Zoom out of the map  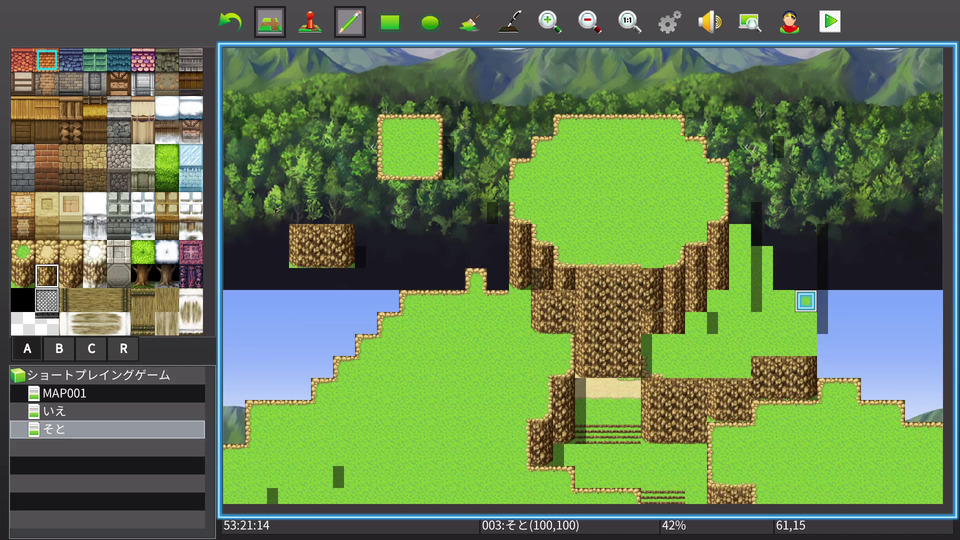tap(589, 22)
